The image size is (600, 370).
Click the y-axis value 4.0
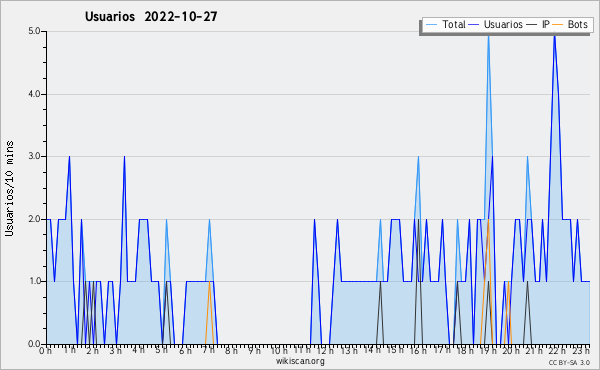(34, 94)
